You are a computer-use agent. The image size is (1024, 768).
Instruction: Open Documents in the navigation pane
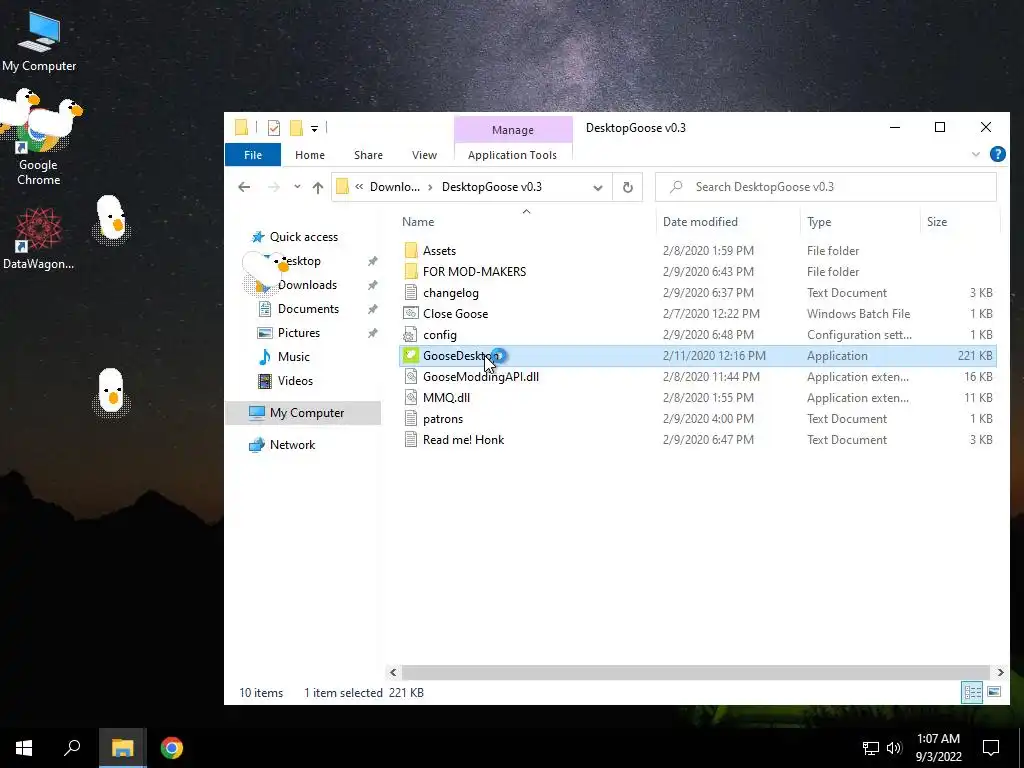(x=308, y=309)
